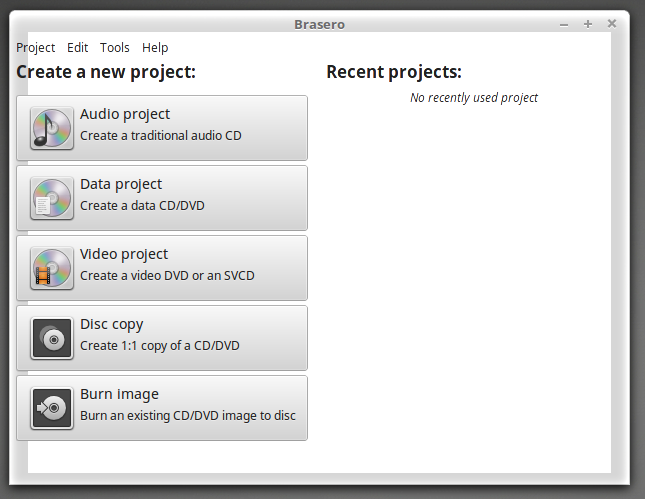Click the dark Disc copy icon
The height and width of the screenshot is (499, 645).
pyautogui.click(x=51, y=338)
